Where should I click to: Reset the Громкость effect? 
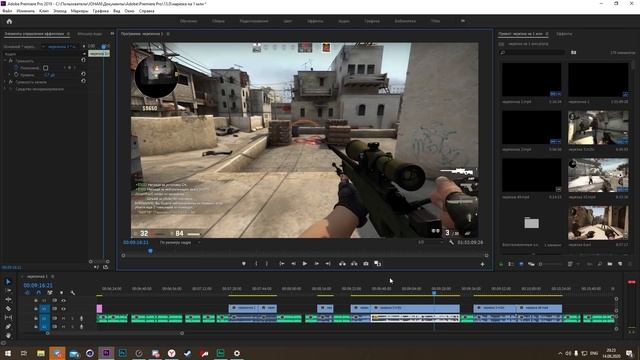point(83,60)
